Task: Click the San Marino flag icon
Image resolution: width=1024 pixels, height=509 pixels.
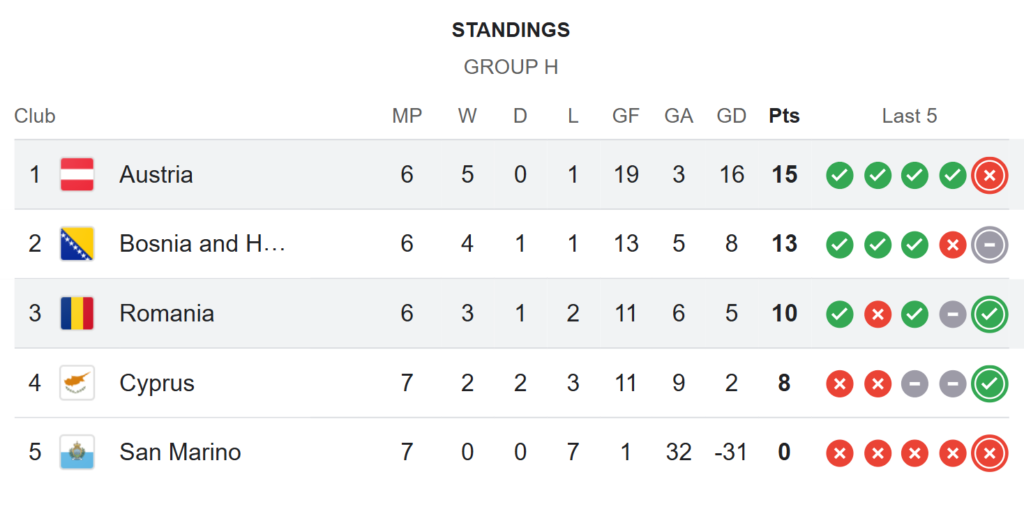Action: (x=77, y=452)
